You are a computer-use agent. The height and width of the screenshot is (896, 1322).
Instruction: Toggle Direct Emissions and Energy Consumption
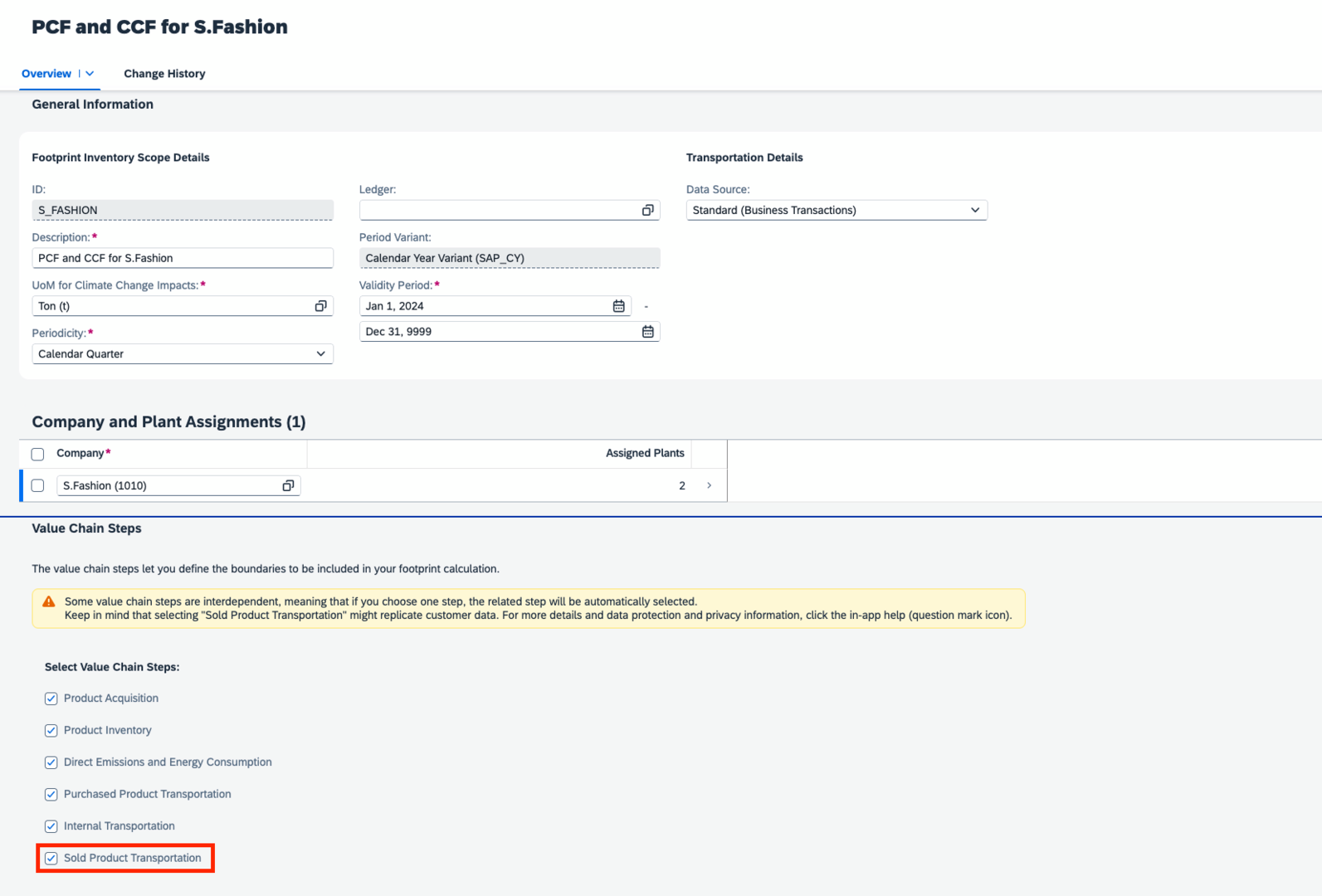[51, 762]
